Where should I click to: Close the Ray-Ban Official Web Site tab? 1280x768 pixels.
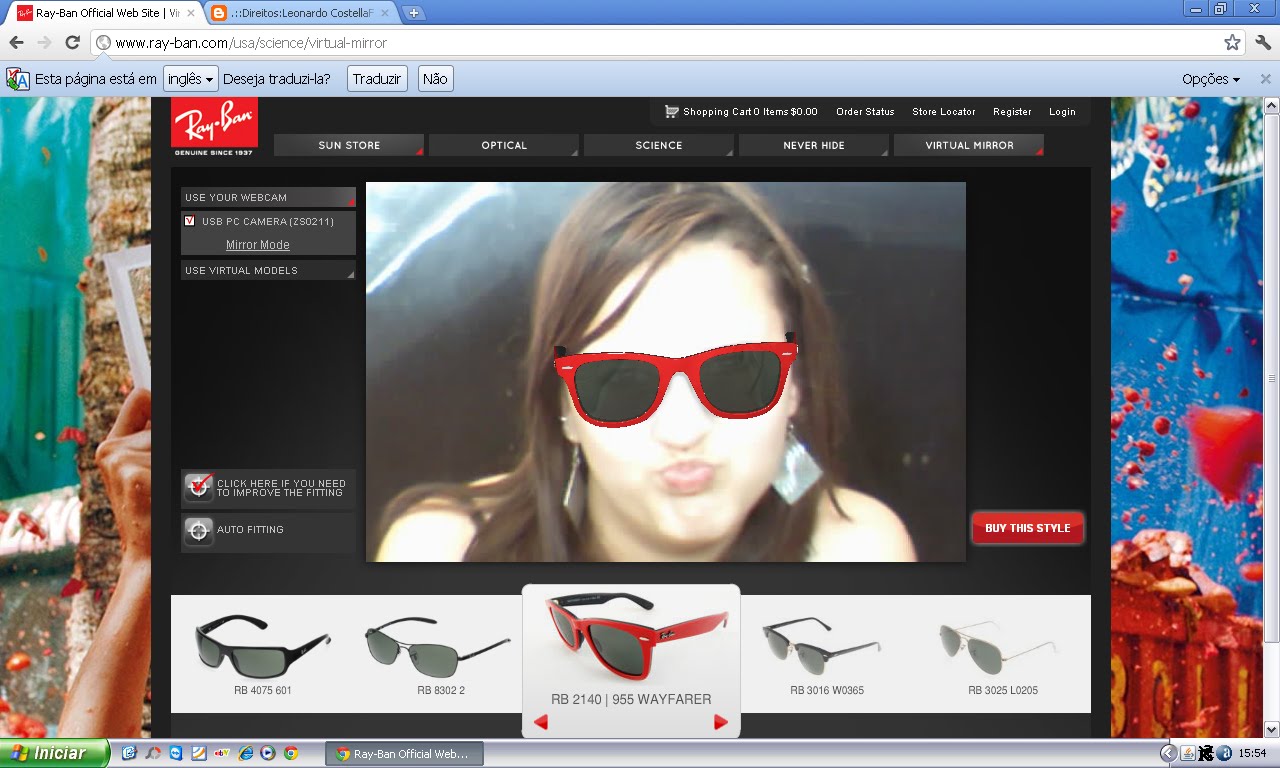tap(191, 13)
